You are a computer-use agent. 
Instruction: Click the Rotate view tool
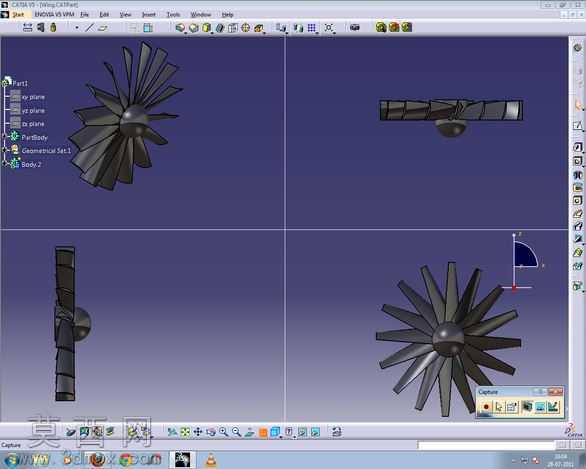pyautogui.click(x=211, y=432)
